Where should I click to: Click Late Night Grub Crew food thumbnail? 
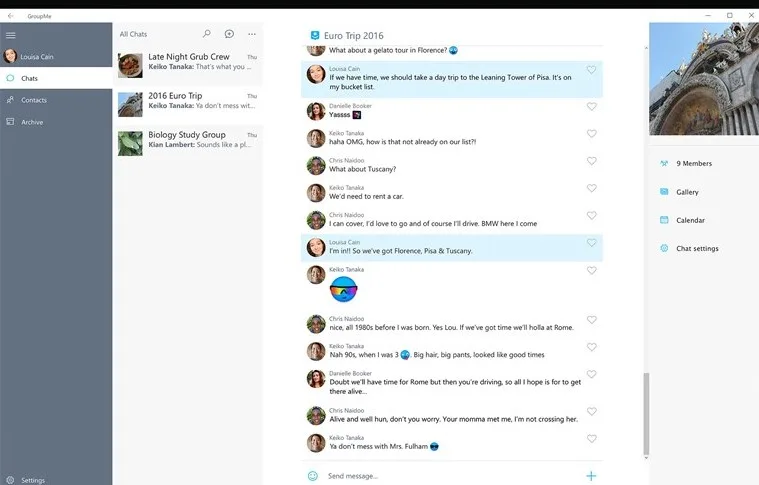[x=130, y=65]
